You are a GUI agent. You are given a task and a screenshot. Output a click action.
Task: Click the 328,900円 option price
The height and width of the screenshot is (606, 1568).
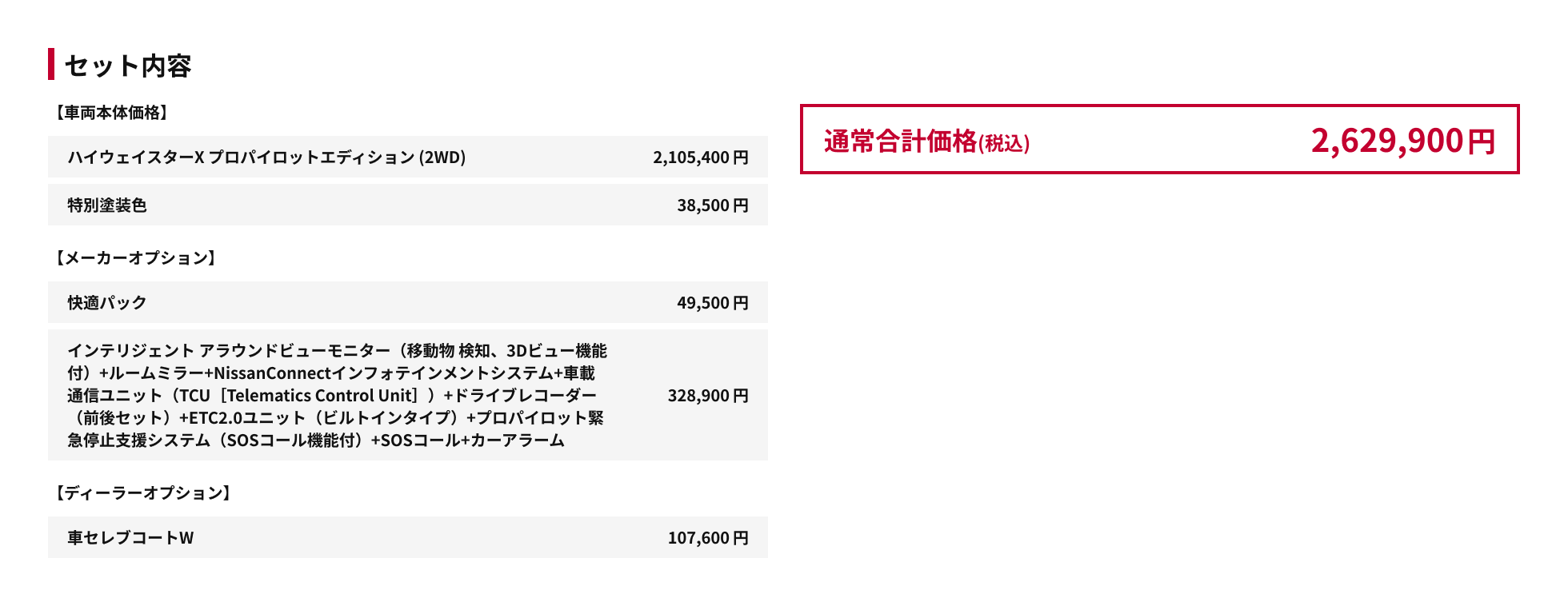point(707,396)
